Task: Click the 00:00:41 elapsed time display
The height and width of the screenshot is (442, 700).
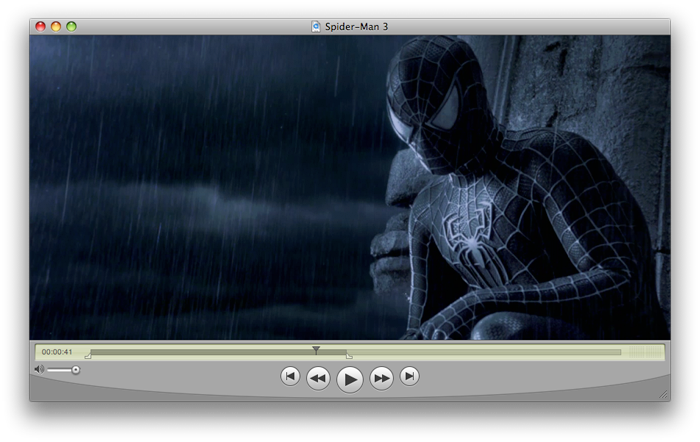Action: [57, 352]
